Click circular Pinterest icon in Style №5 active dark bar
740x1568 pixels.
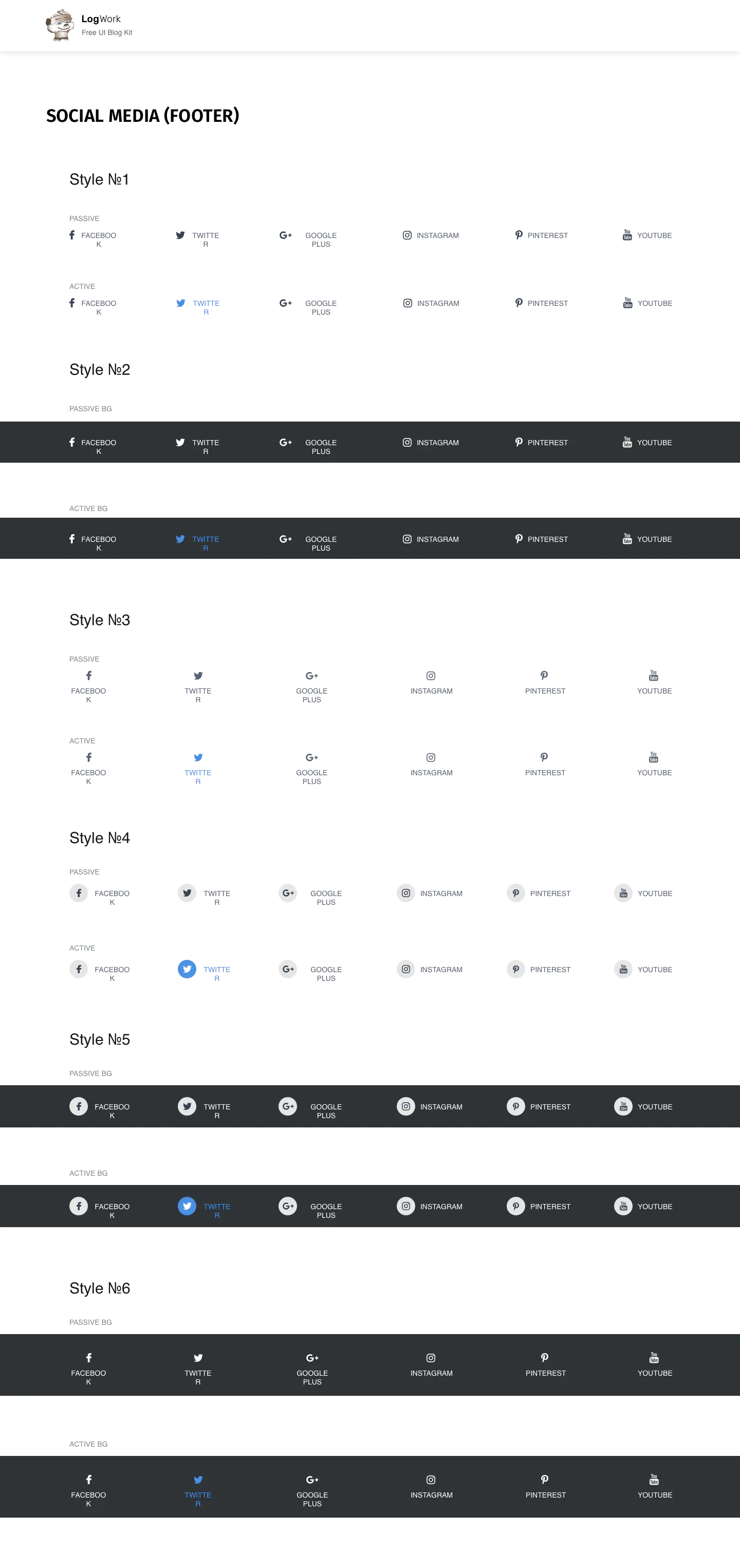(x=515, y=1206)
